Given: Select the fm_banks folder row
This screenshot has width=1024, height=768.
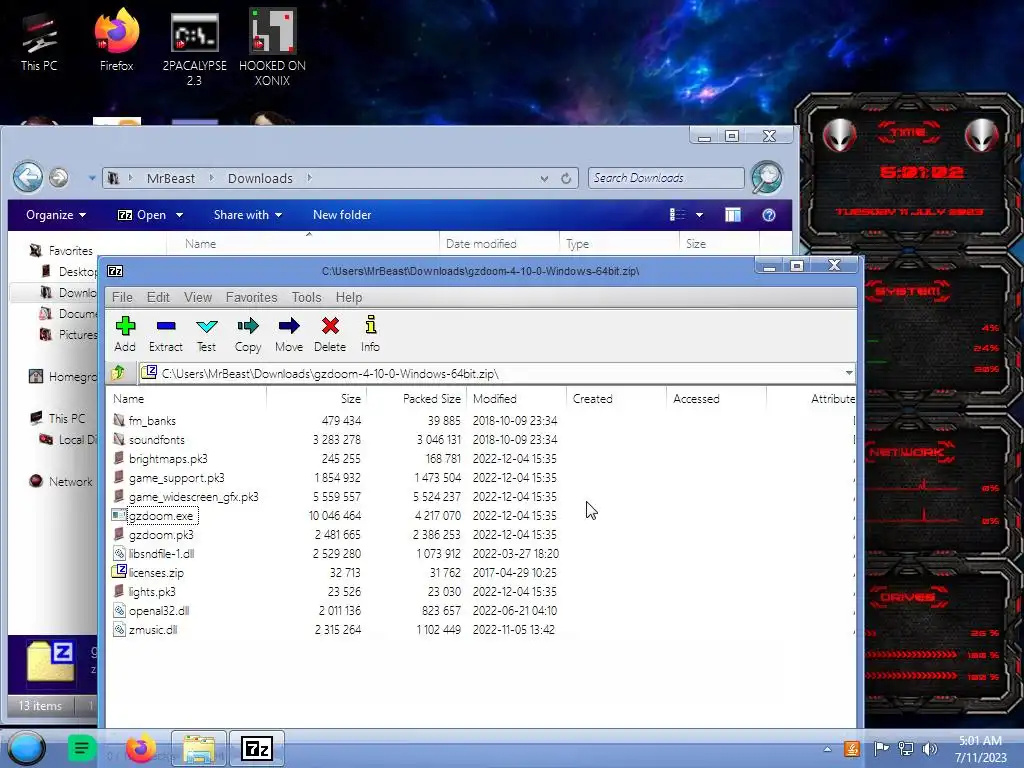Looking at the screenshot, I should click(x=152, y=421).
